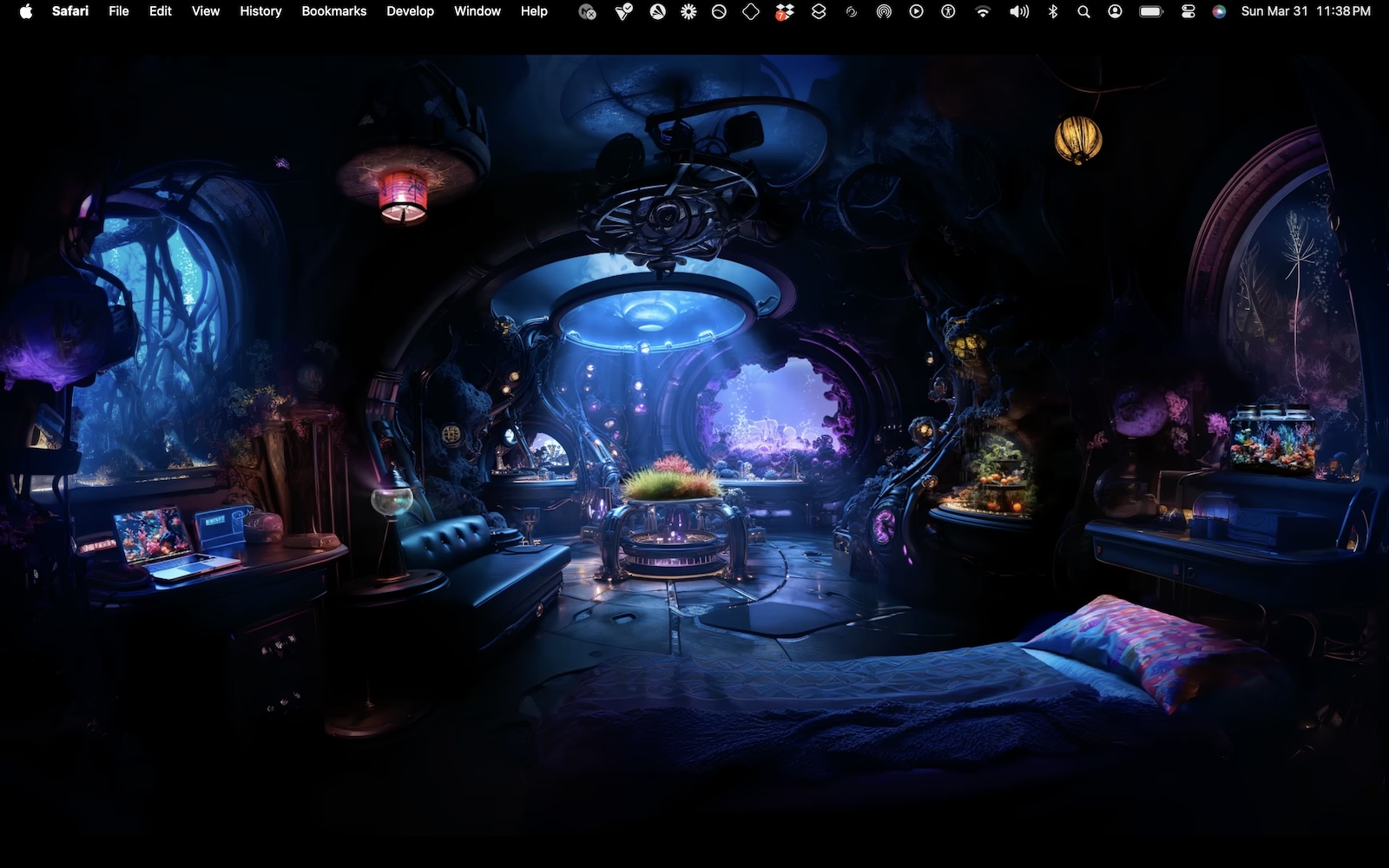Open the Apple menu
1389x868 pixels.
[x=26, y=11]
